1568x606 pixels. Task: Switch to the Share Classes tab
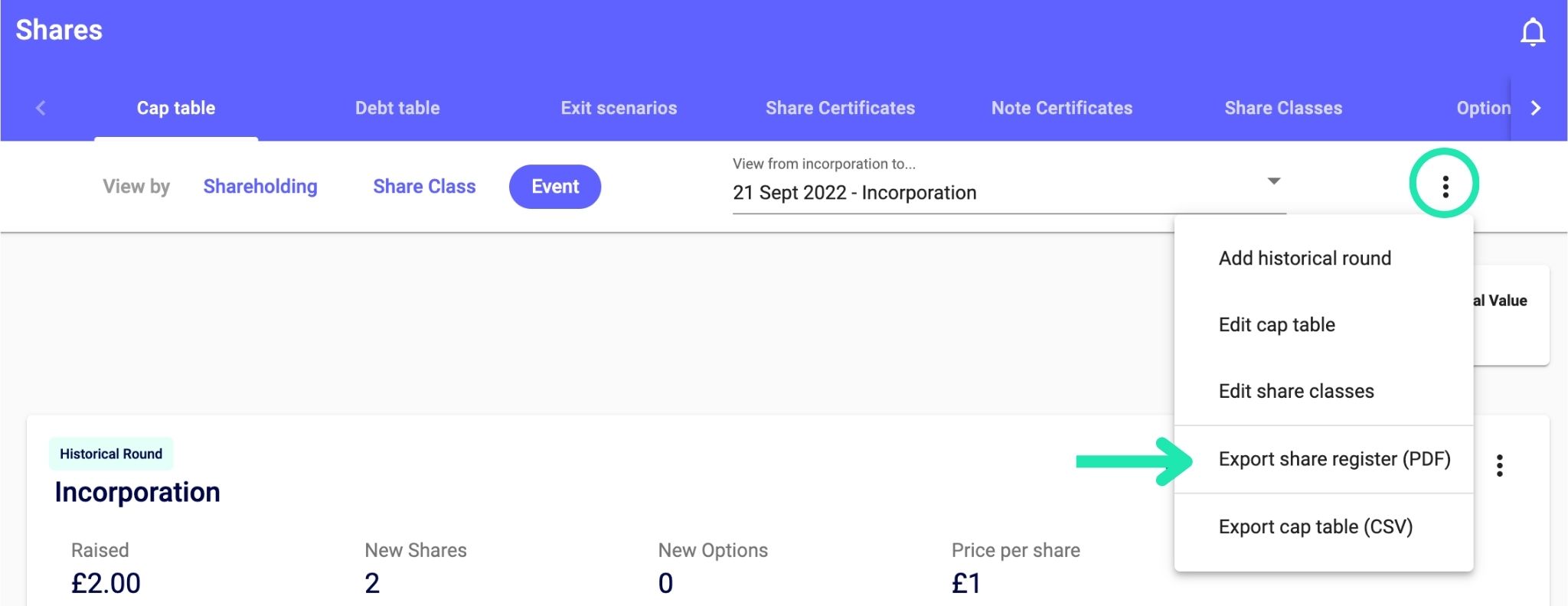tap(1283, 108)
